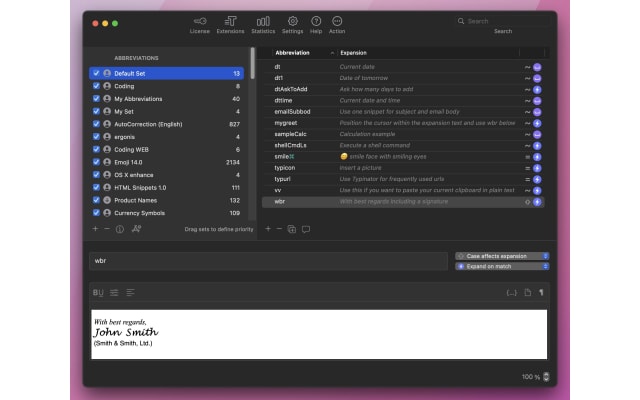Click the Search field in toolbar

click(503, 21)
